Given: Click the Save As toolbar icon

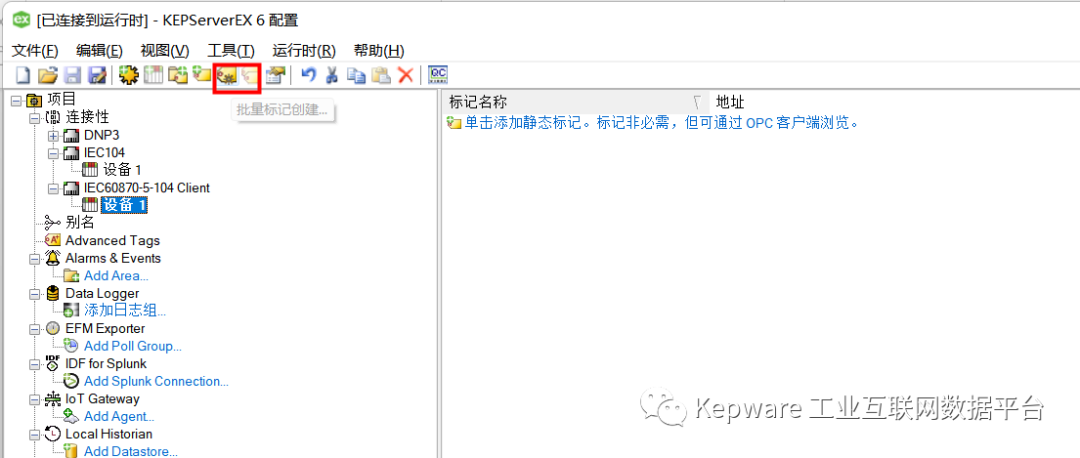Looking at the screenshot, I should [x=97, y=75].
